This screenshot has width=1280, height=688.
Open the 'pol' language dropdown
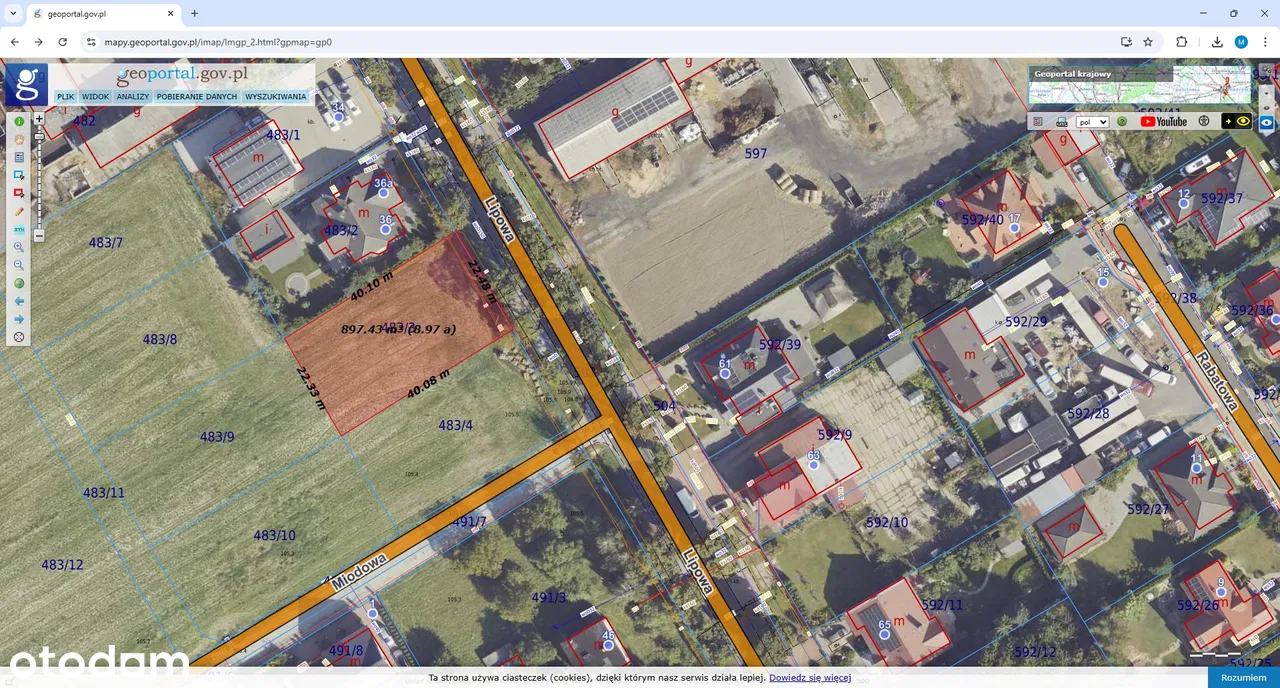point(1092,122)
